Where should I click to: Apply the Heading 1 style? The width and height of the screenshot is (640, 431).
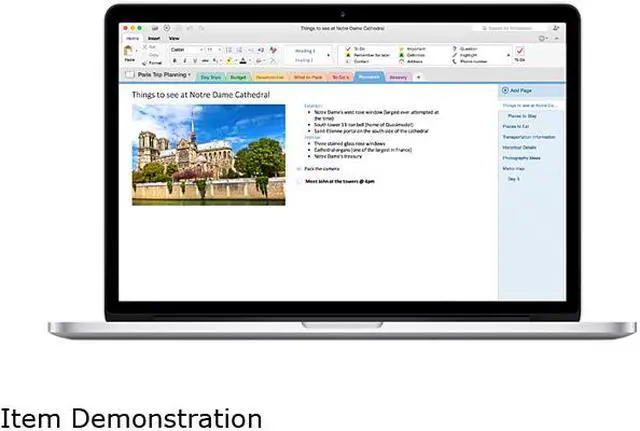305,51
